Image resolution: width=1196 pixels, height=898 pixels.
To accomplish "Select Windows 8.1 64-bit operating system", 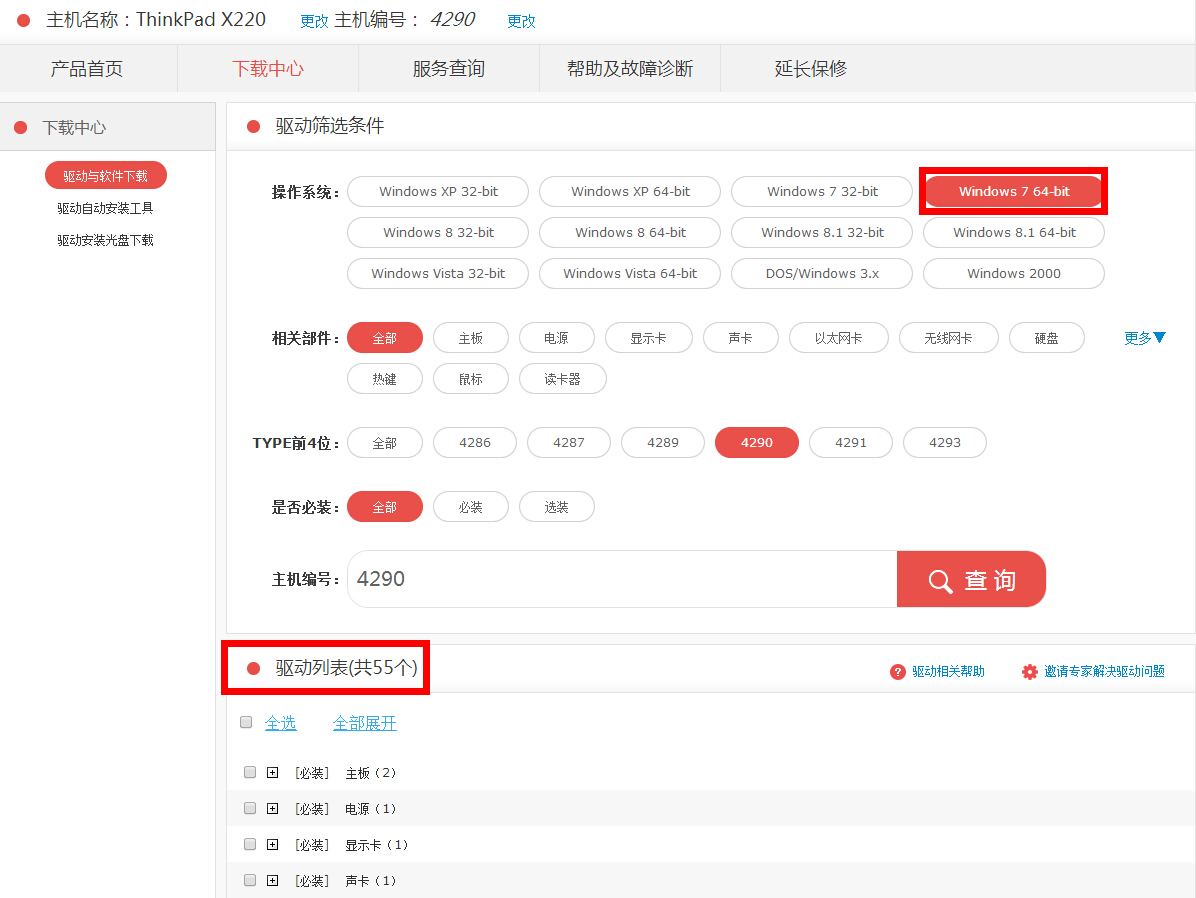I will pos(1013,232).
